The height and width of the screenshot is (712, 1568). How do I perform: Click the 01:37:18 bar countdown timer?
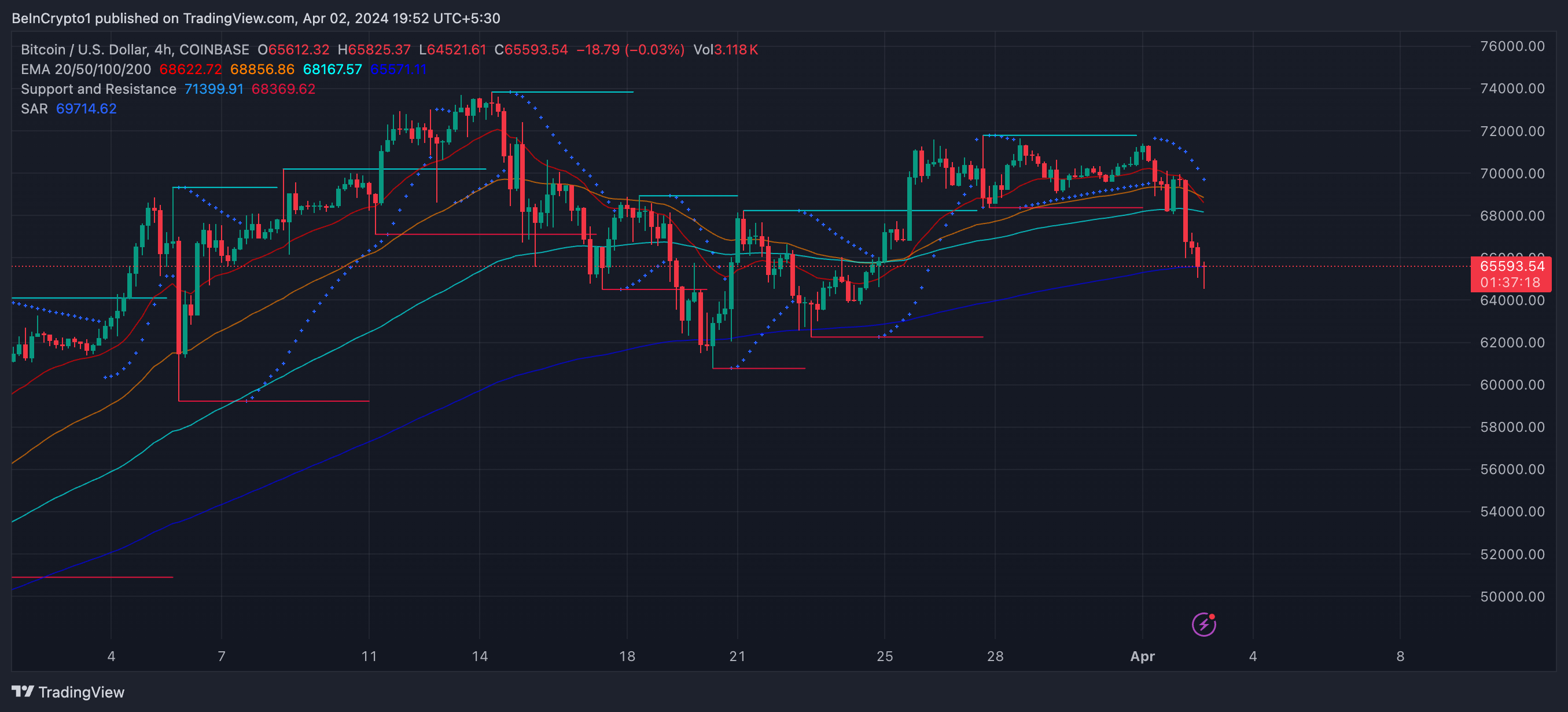[1510, 282]
